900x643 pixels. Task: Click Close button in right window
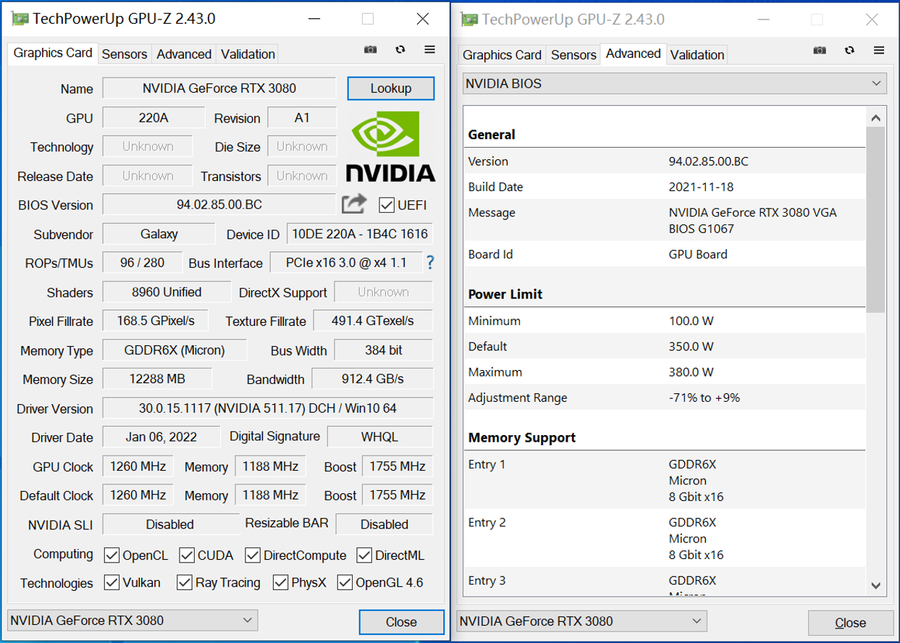pos(850,622)
